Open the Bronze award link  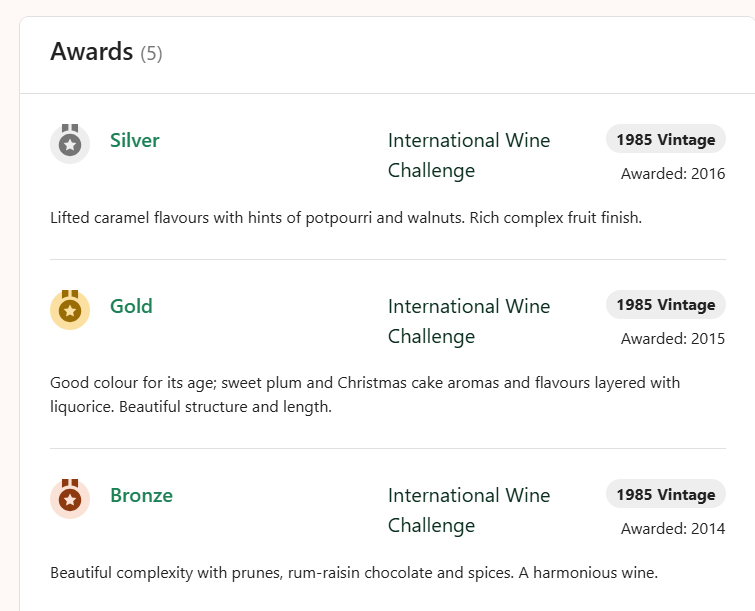point(141,495)
